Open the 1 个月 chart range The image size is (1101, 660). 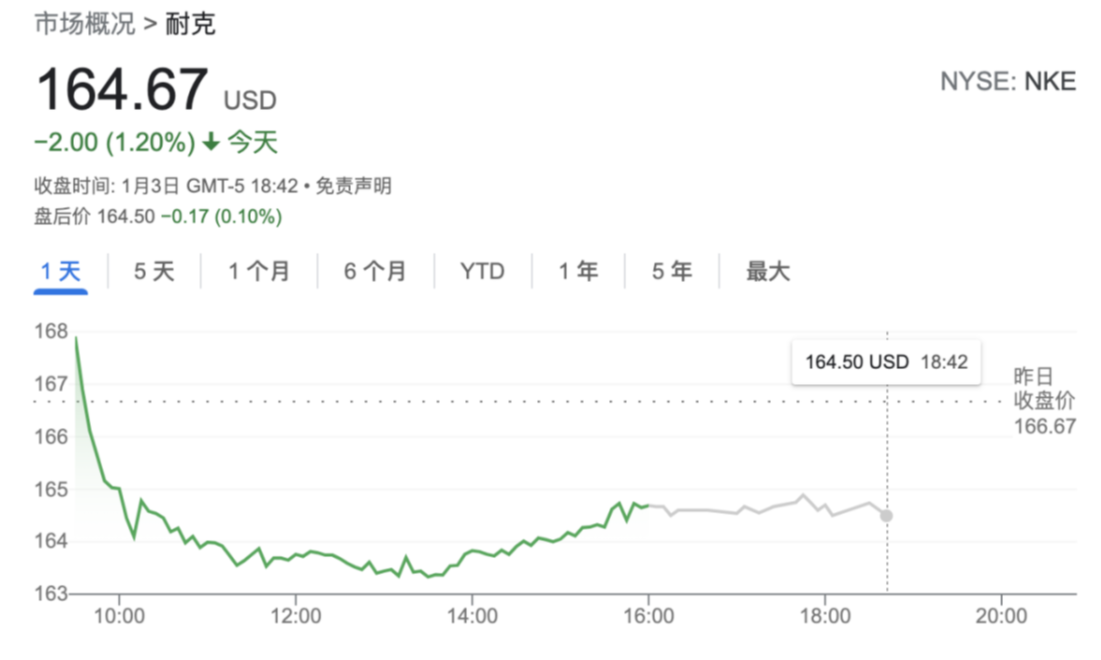click(x=259, y=271)
